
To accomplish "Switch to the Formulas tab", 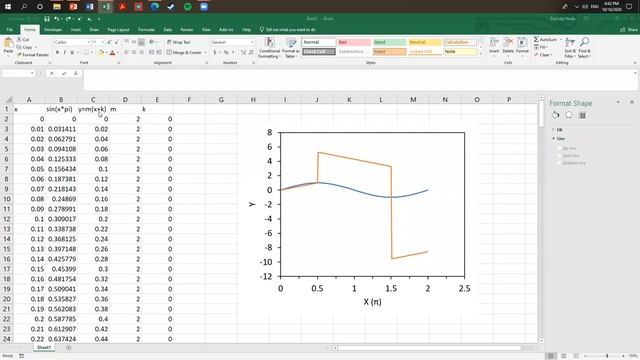I will tap(146, 30).
